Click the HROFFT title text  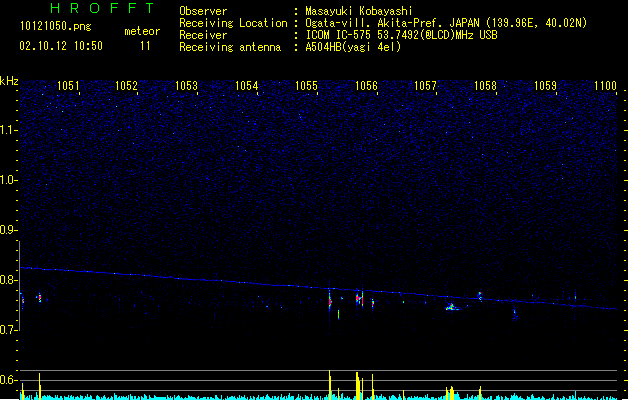[102, 8]
